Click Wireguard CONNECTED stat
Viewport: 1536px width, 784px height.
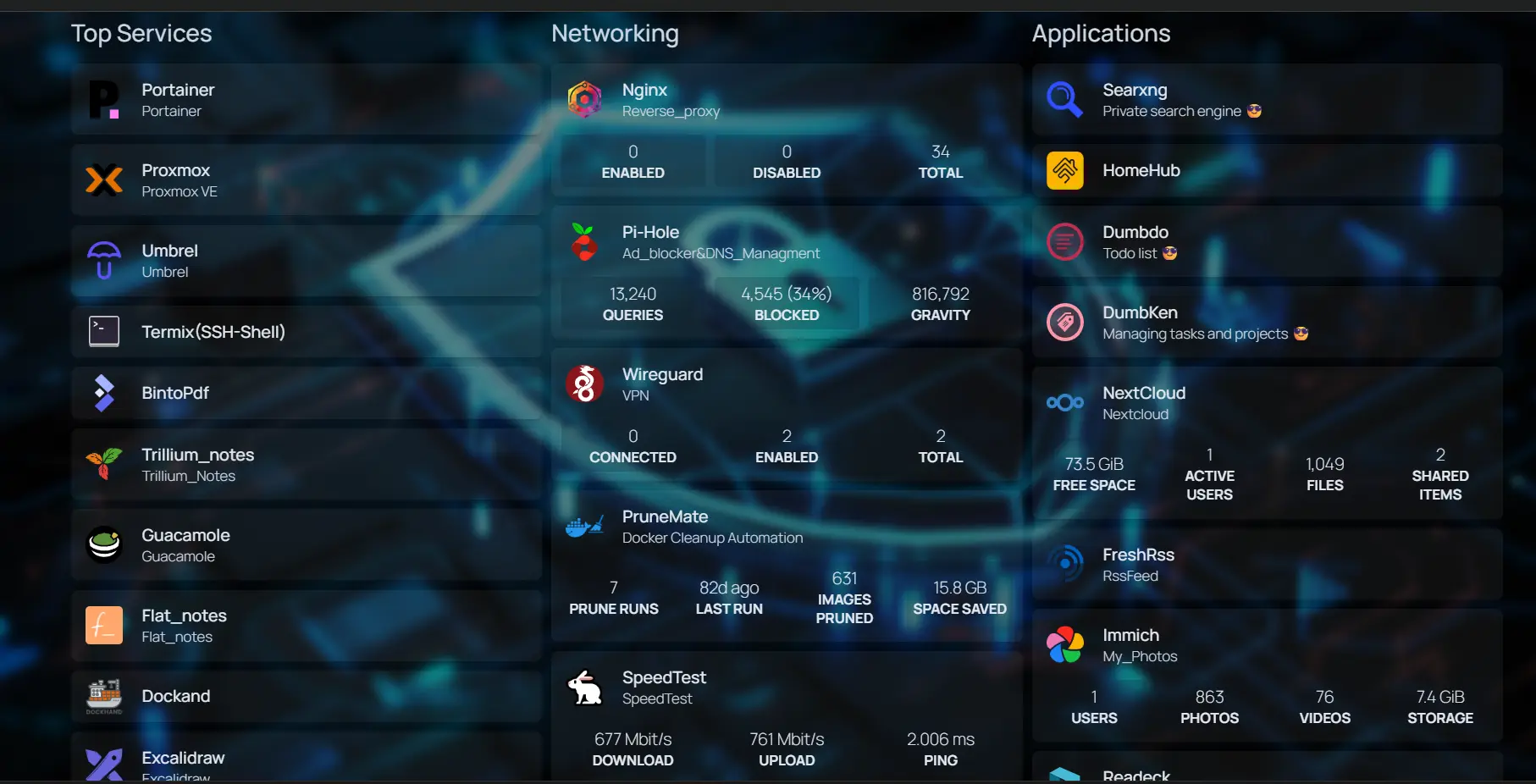point(633,446)
